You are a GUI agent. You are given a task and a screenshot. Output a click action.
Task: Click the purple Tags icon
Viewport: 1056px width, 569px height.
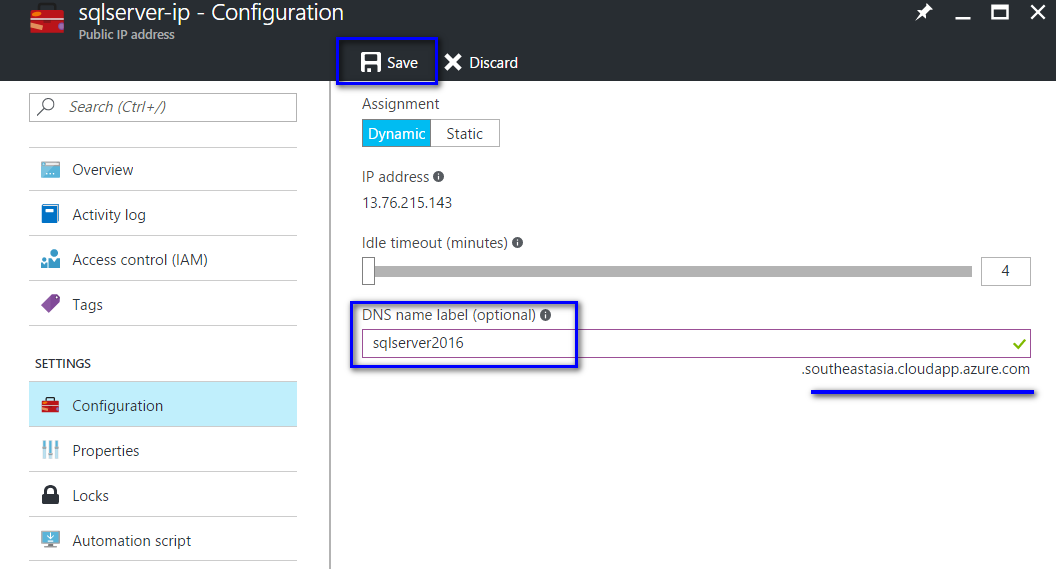(51, 304)
